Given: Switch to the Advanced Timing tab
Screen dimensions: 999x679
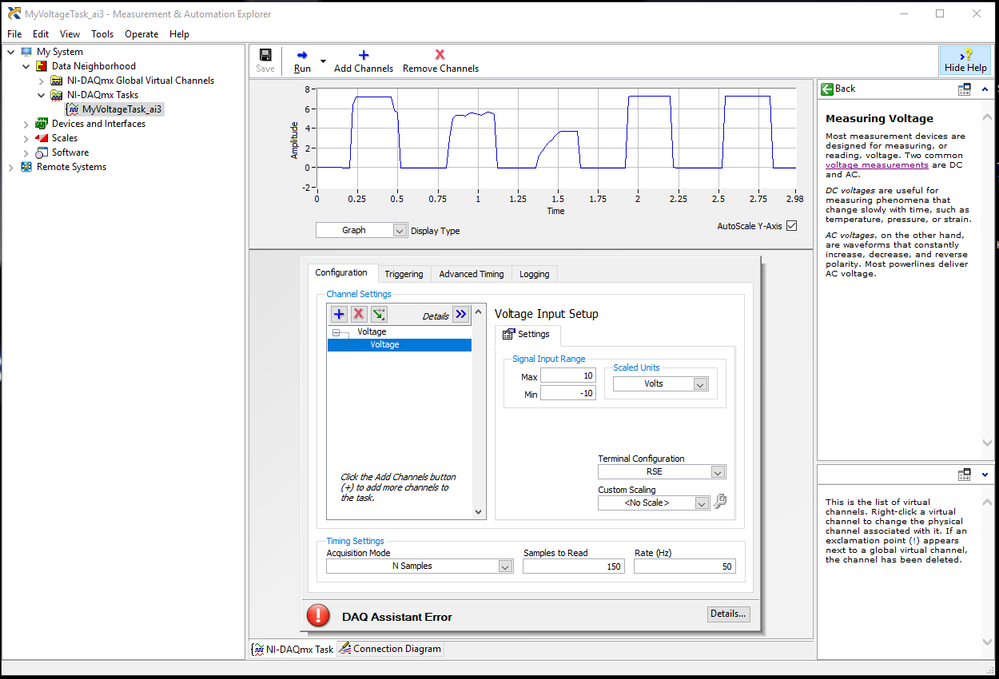Looking at the screenshot, I should 471,274.
